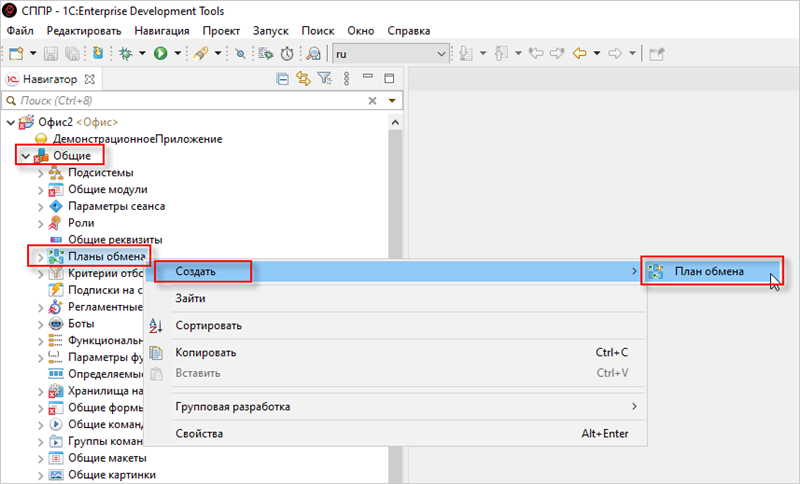This screenshot has height=484, width=800.
Task: Click the Link with Editor arrows icon
Action: pos(303,78)
